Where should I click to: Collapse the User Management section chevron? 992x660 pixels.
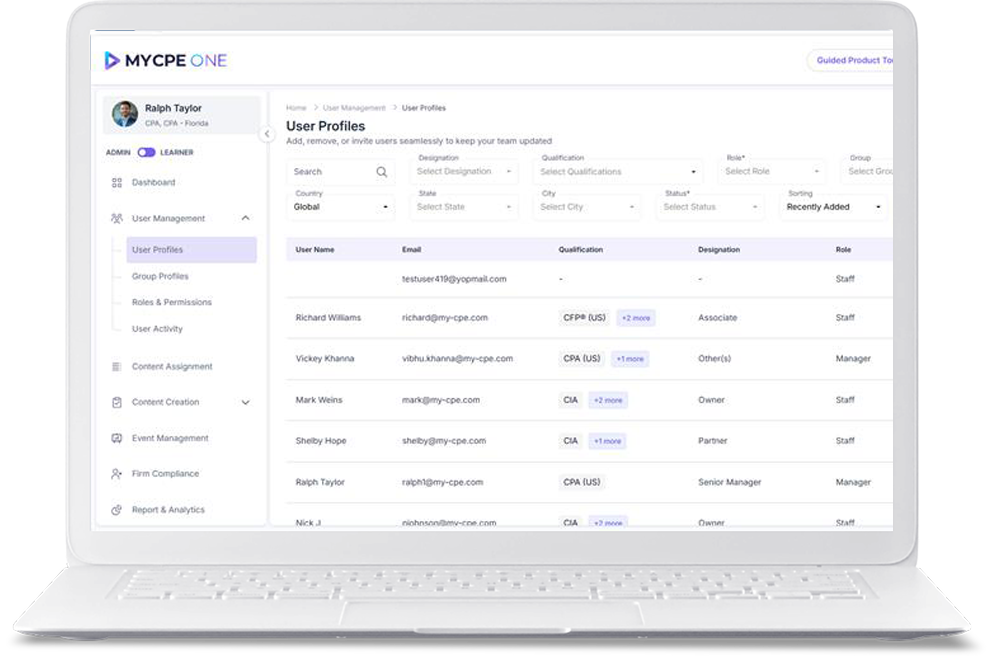[245, 218]
